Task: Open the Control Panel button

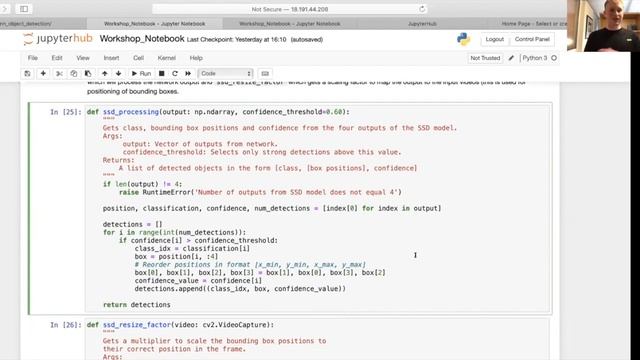Action: [532, 39]
